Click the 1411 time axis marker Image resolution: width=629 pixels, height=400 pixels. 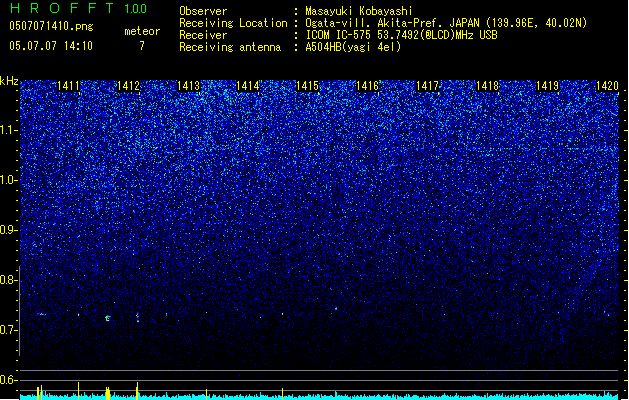pyautogui.click(x=69, y=86)
